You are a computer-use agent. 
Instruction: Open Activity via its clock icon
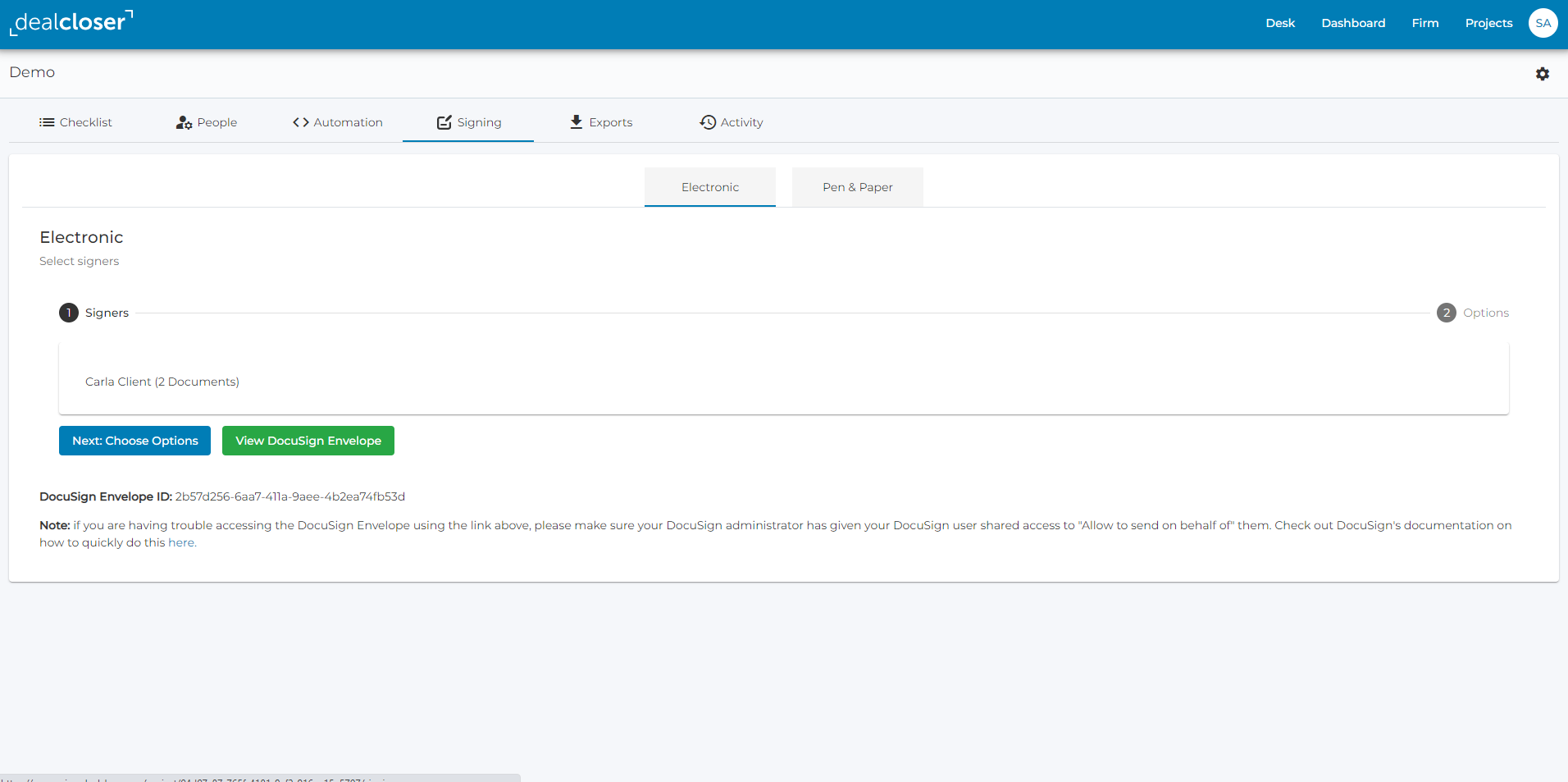point(708,121)
